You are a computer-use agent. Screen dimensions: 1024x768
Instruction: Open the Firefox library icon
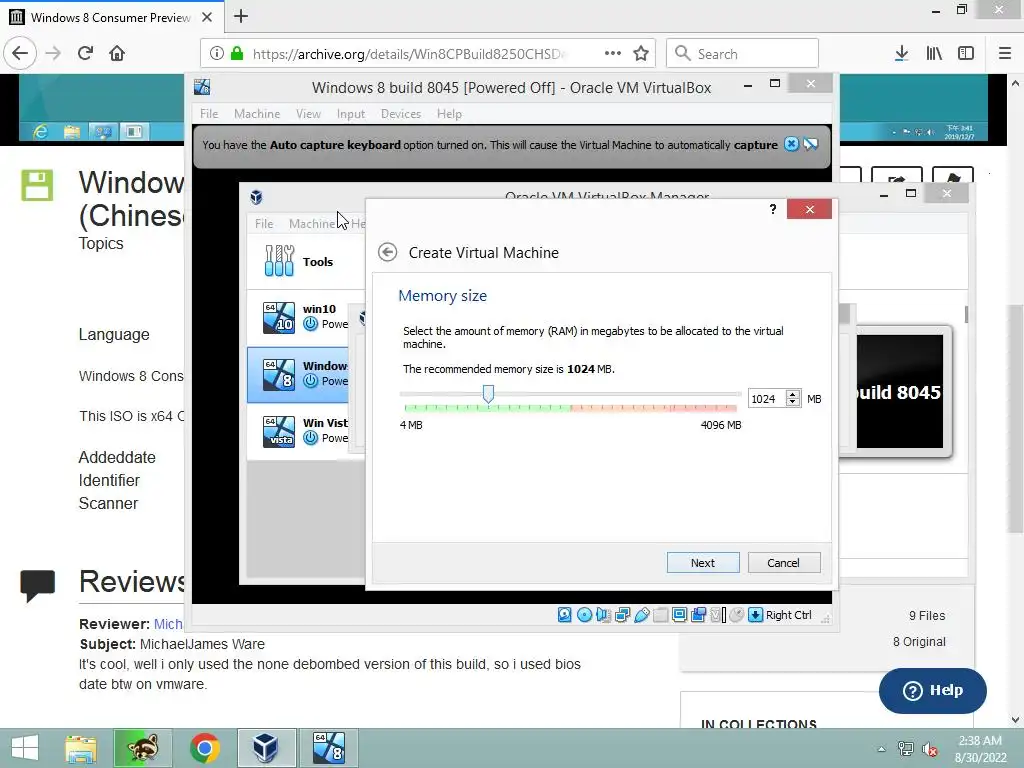pyautogui.click(x=934, y=53)
